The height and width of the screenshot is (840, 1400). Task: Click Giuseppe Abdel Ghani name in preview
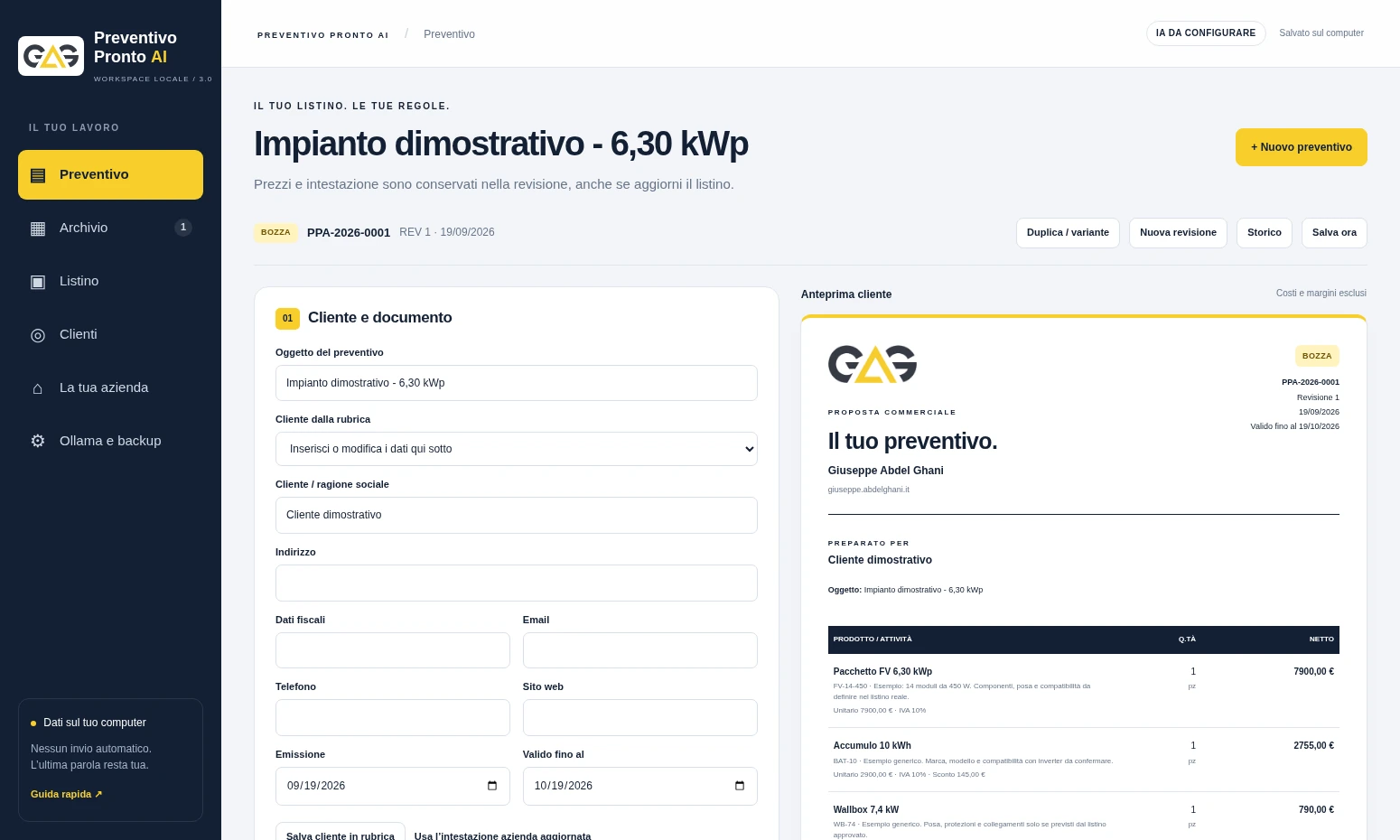(x=885, y=471)
